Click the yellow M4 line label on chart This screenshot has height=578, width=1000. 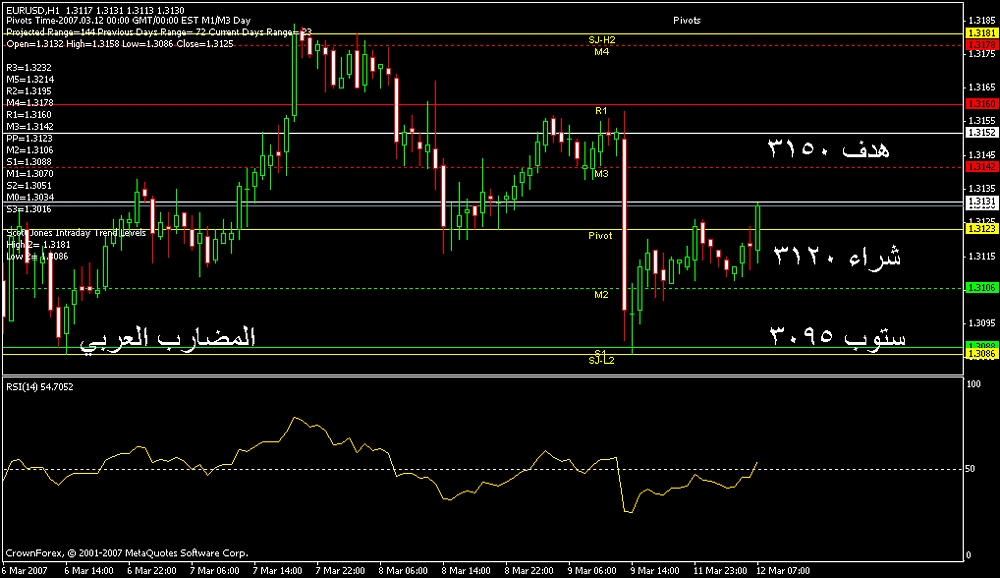601,52
